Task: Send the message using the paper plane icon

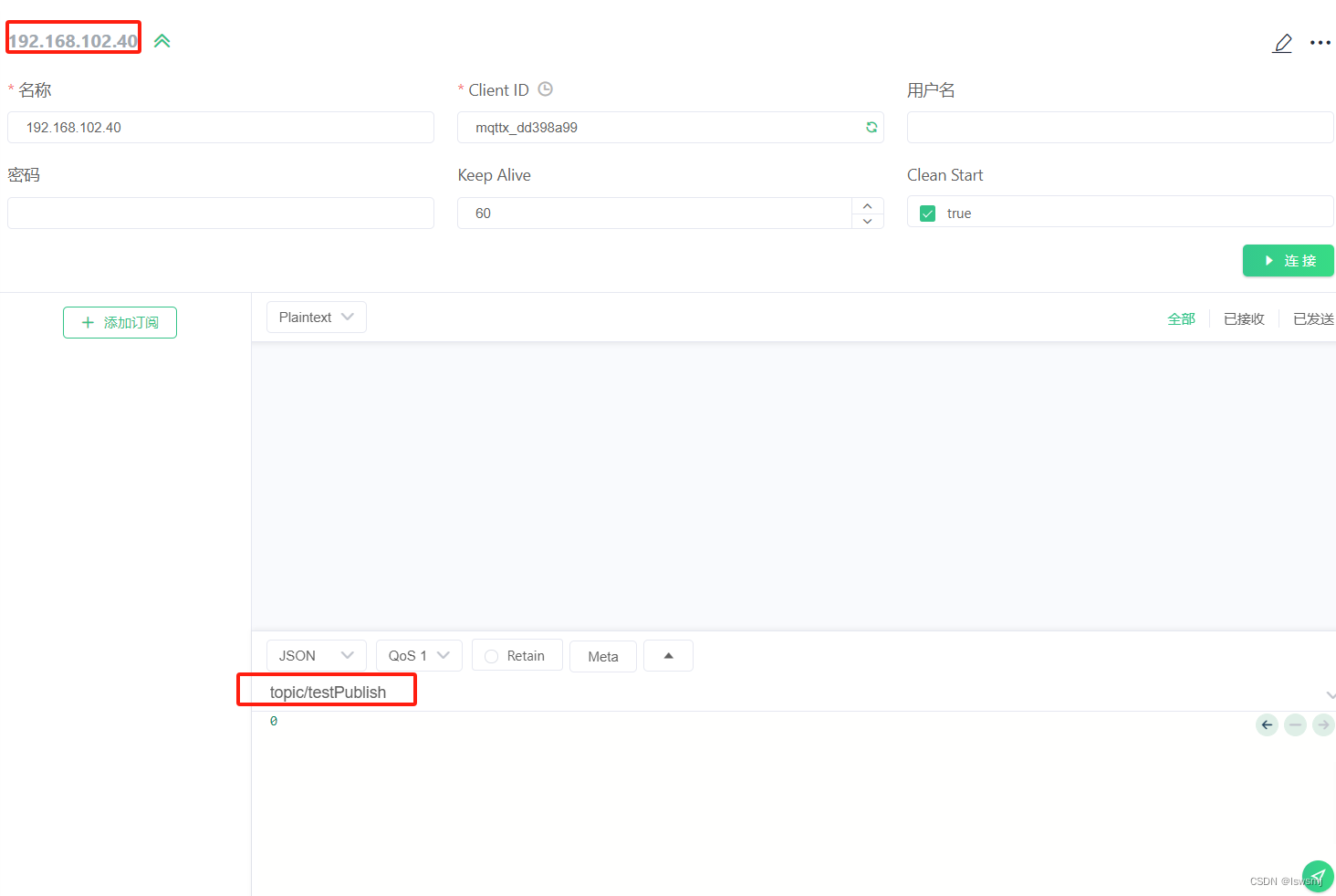Action: (1317, 876)
